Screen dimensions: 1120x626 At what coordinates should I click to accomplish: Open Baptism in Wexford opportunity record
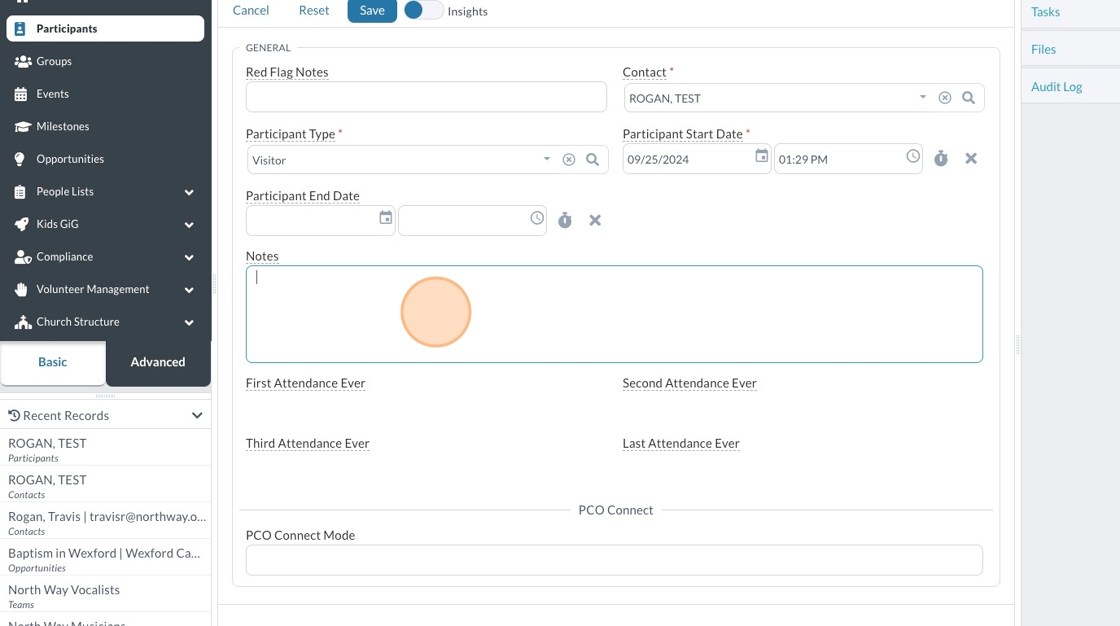pos(105,560)
